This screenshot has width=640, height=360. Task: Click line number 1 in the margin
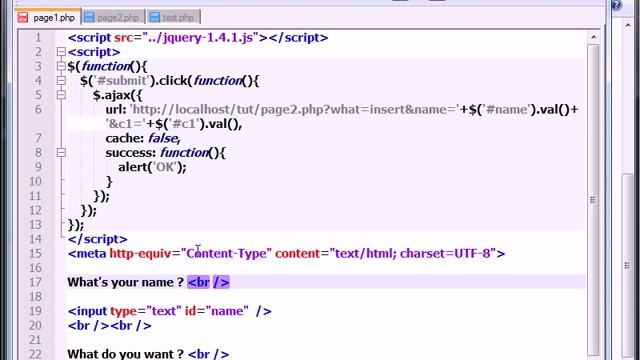coord(38,38)
